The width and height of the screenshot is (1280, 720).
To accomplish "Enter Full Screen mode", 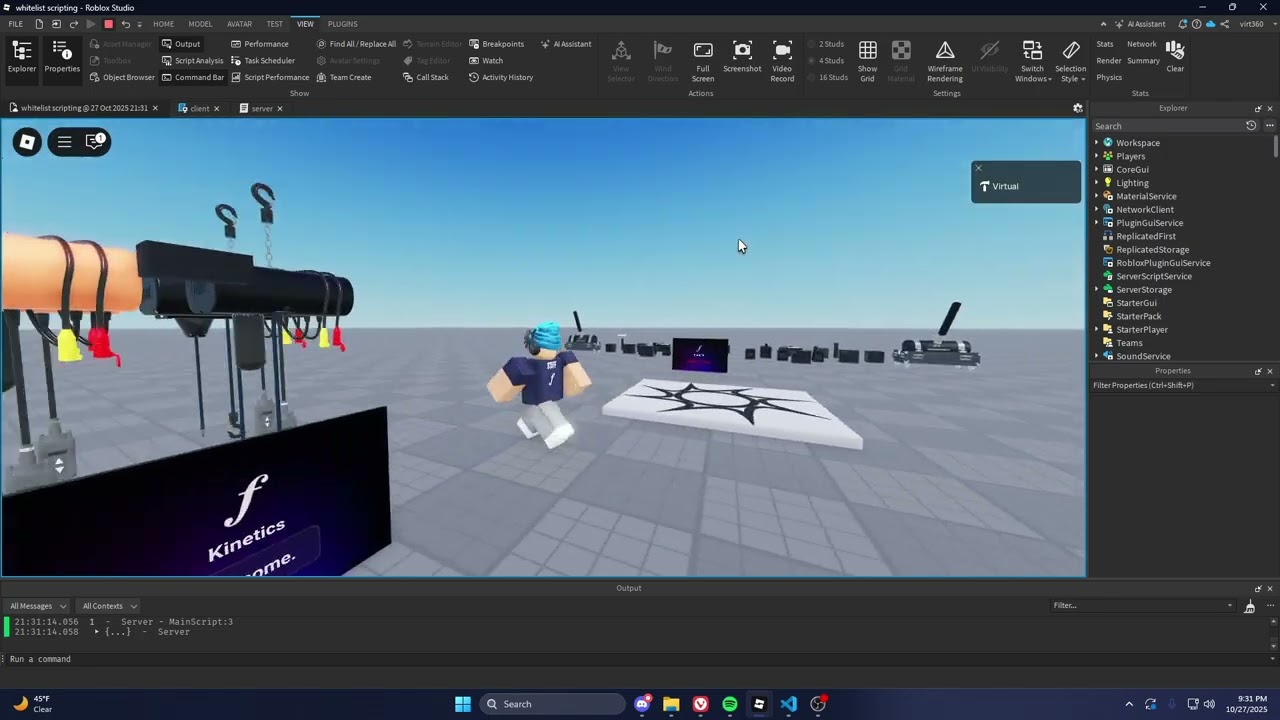I will (x=703, y=62).
